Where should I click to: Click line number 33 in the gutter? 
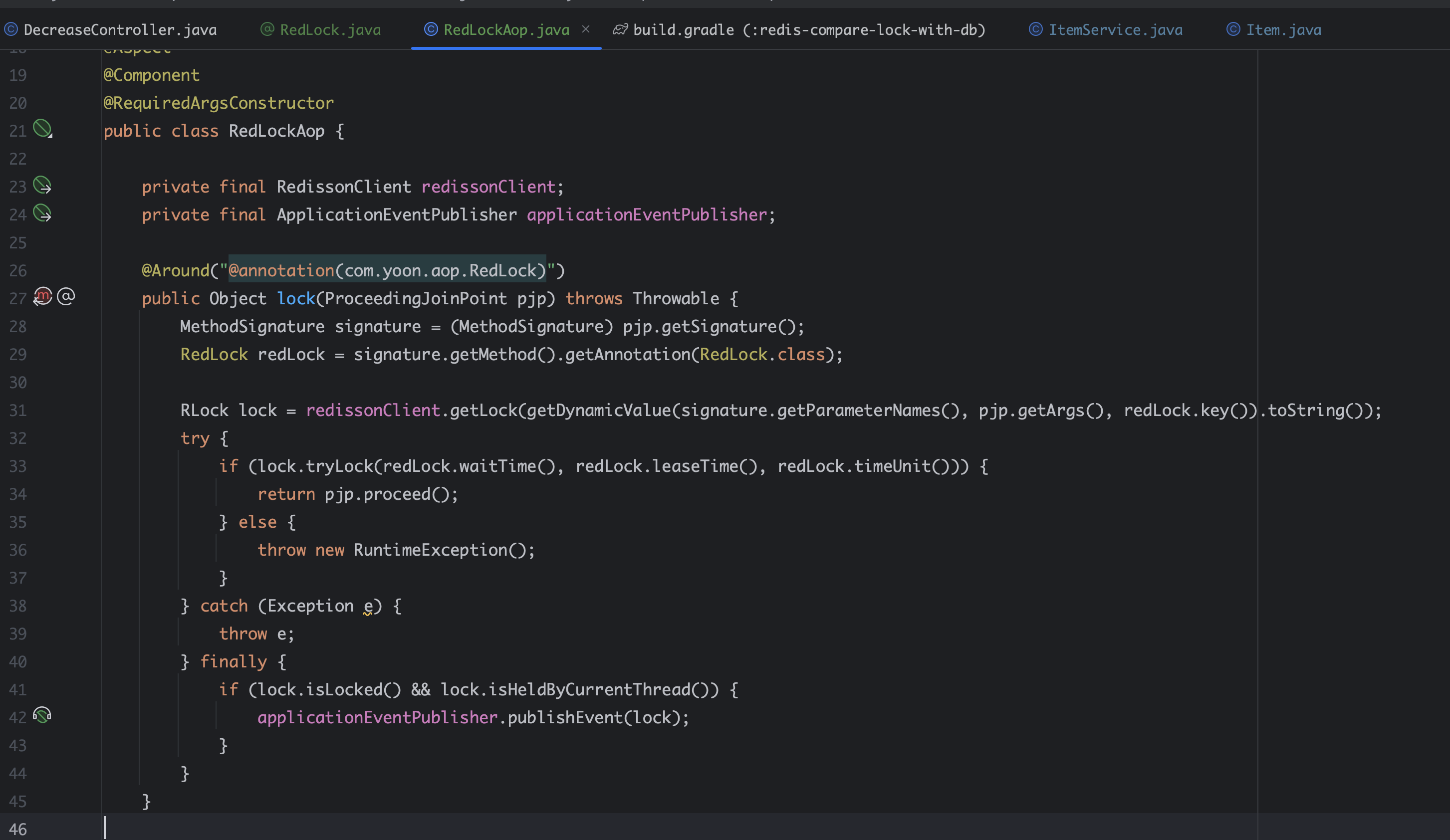(18, 466)
